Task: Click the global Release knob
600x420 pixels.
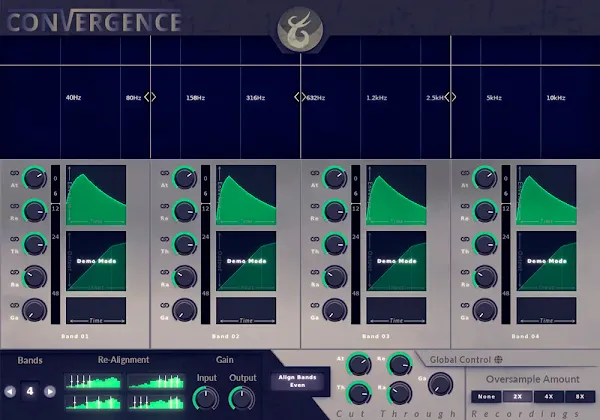Action: [400, 365]
